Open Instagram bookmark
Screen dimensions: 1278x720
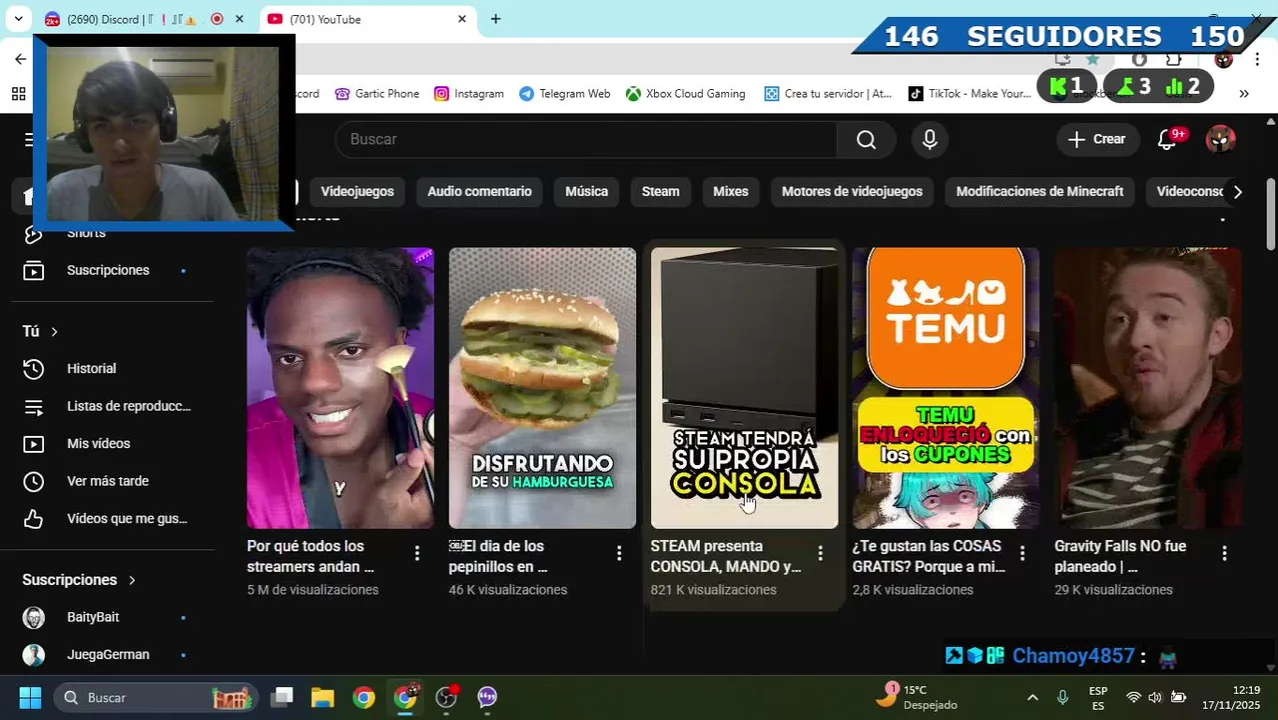[469, 94]
